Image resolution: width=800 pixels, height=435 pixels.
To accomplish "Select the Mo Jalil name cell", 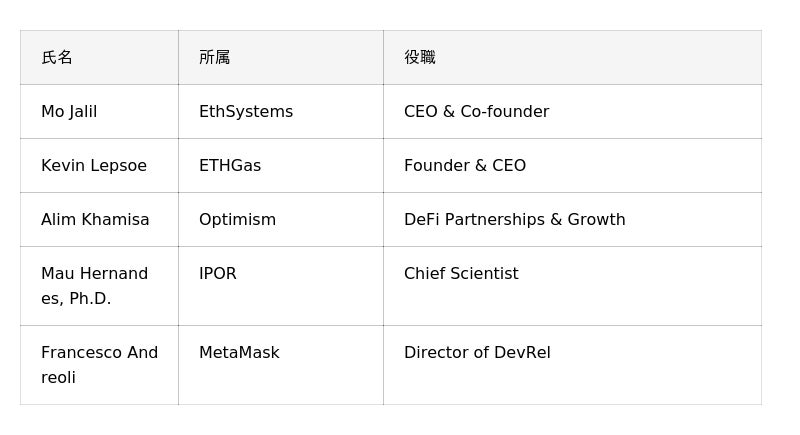I will [99, 111].
